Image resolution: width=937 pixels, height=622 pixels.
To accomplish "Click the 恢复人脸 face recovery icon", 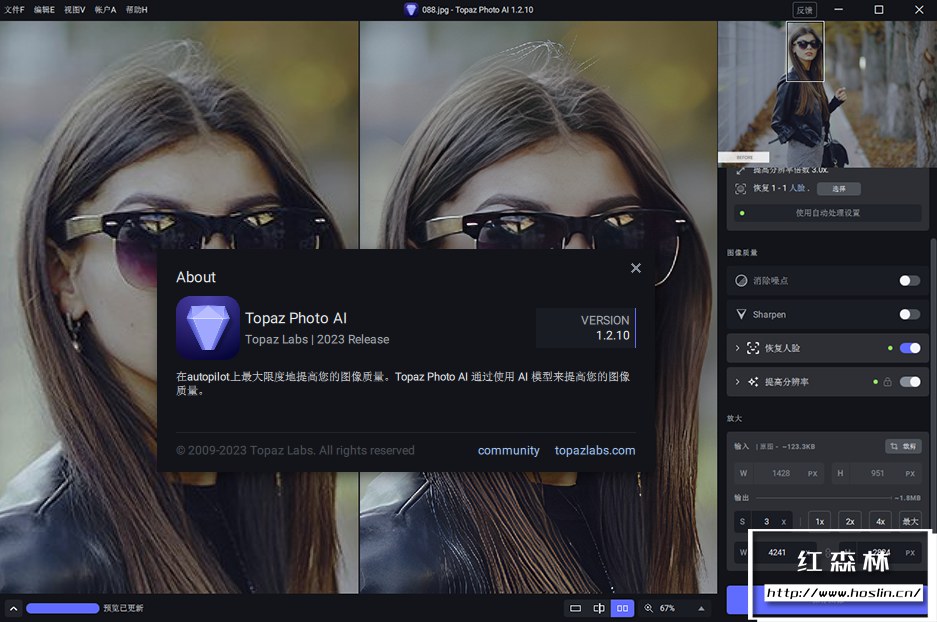I will point(753,348).
